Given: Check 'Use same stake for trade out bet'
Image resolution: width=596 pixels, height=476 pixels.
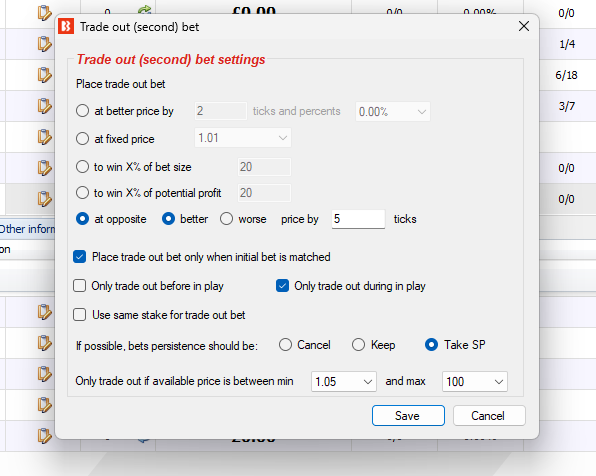Looking at the screenshot, I should click(x=79, y=315).
